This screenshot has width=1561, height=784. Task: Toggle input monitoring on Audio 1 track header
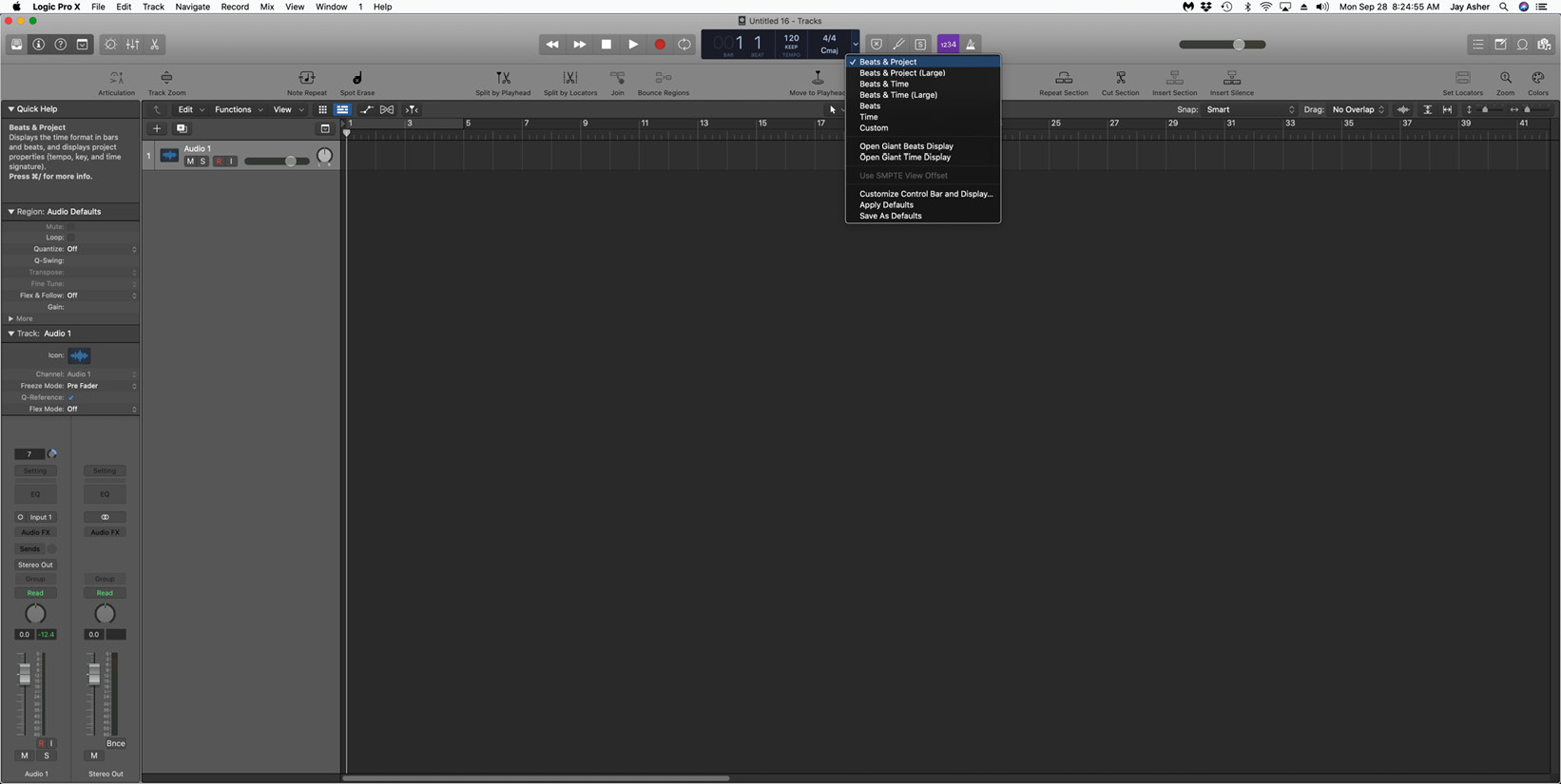(x=231, y=162)
